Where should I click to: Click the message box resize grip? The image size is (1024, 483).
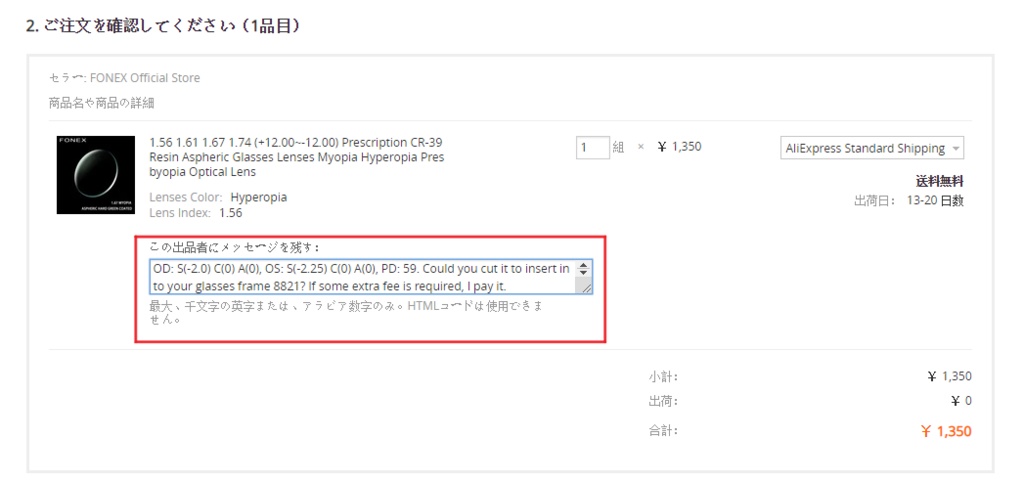pos(586,287)
